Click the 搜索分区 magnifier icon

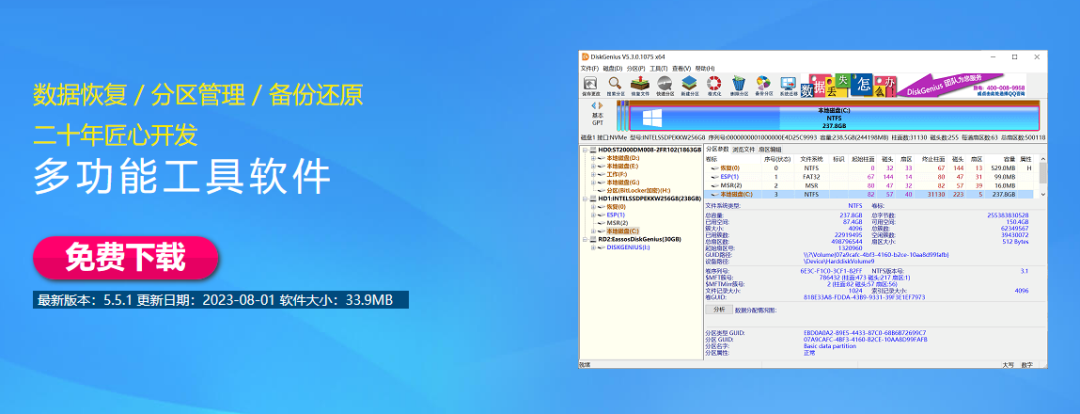(614, 85)
